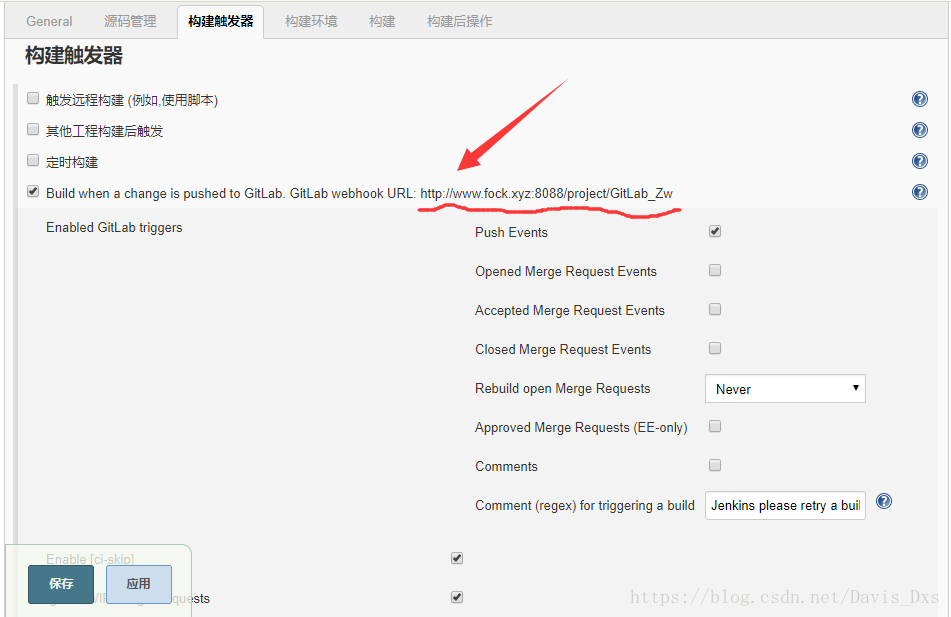Viewport: 951px width, 617px height.
Task: Open help for 其他工程构建后触发 option
Action: click(x=919, y=130)
